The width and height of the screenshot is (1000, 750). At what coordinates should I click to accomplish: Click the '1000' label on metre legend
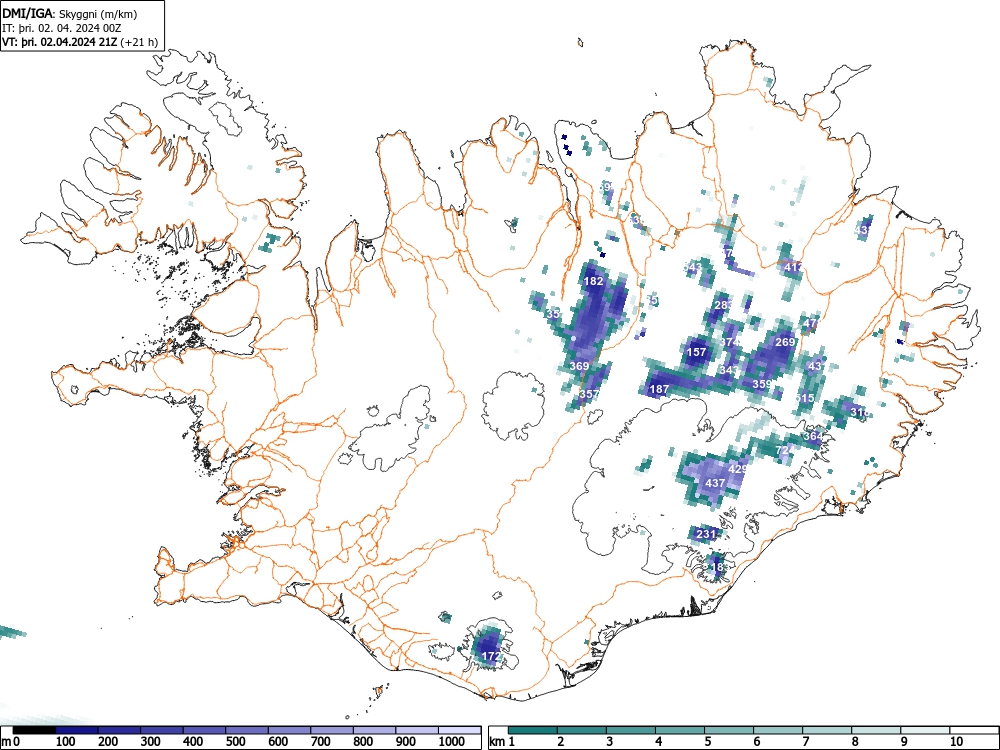point(452,741)
